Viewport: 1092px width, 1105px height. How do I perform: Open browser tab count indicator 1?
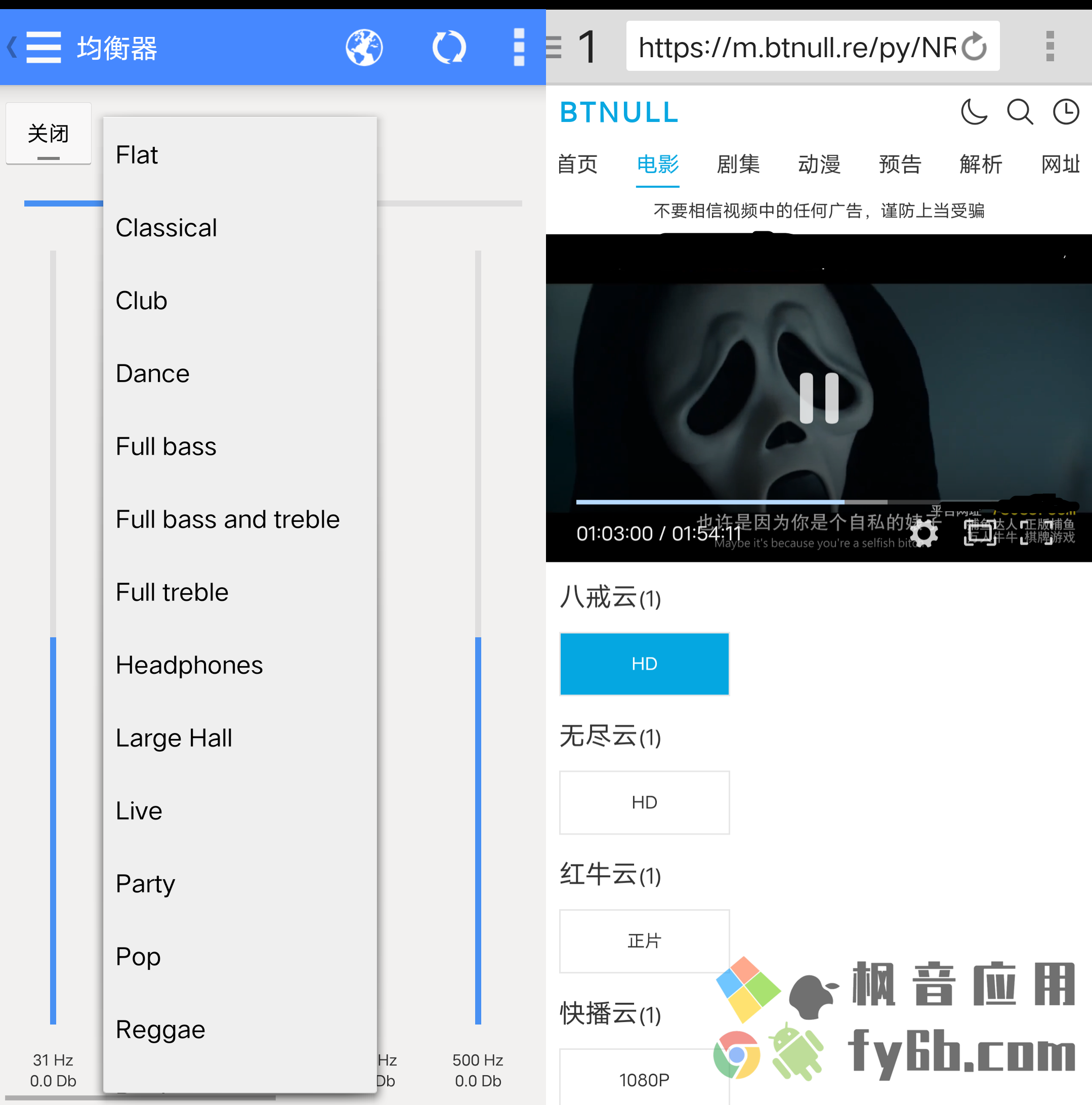pyautogui.click(x=587, y=47)
